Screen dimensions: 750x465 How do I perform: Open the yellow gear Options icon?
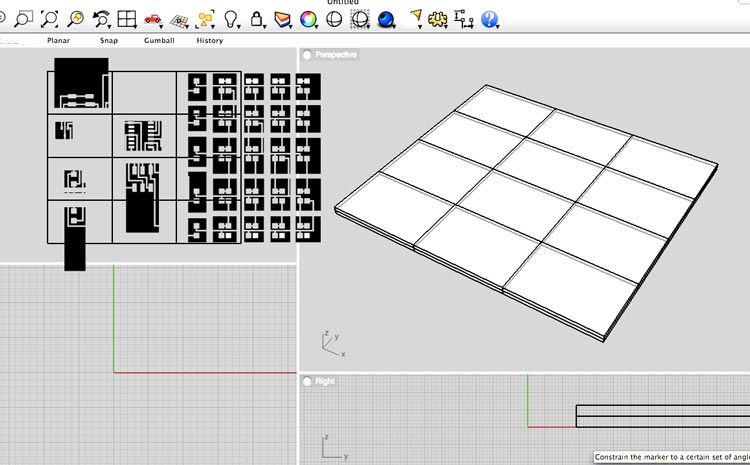[438, 19]
